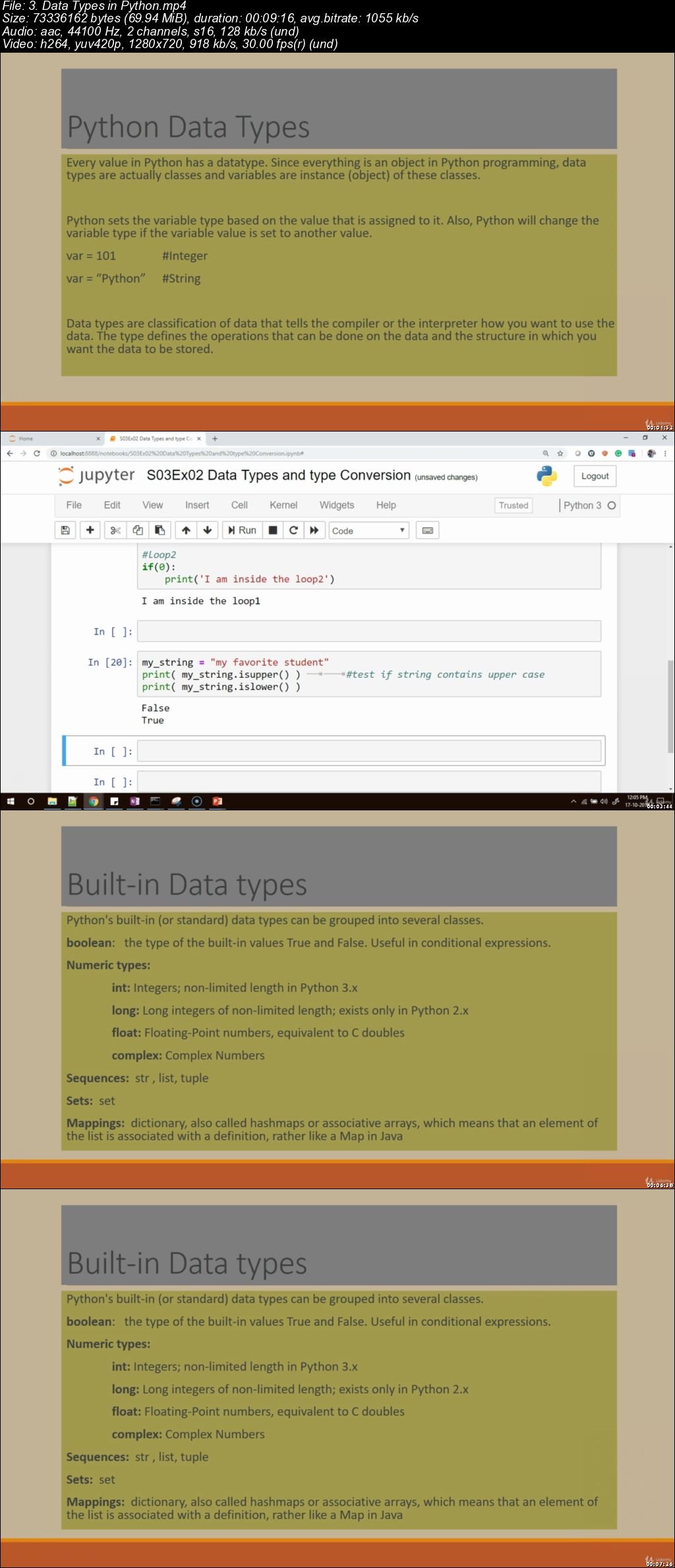Click the "(unsaved changes)" status text
The image size is (675, 1568).
446,477
